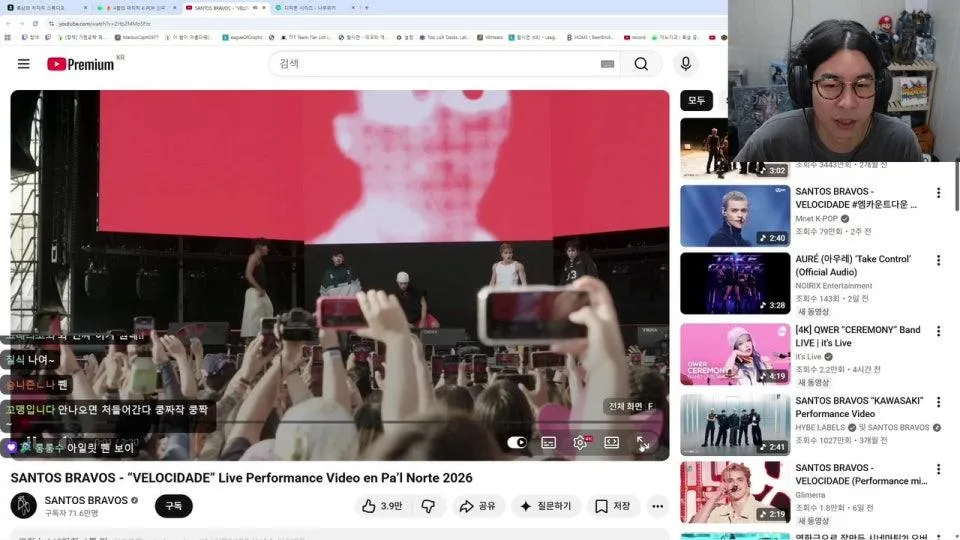Switch to the second K-POP browser tab

tap(137, 8)
